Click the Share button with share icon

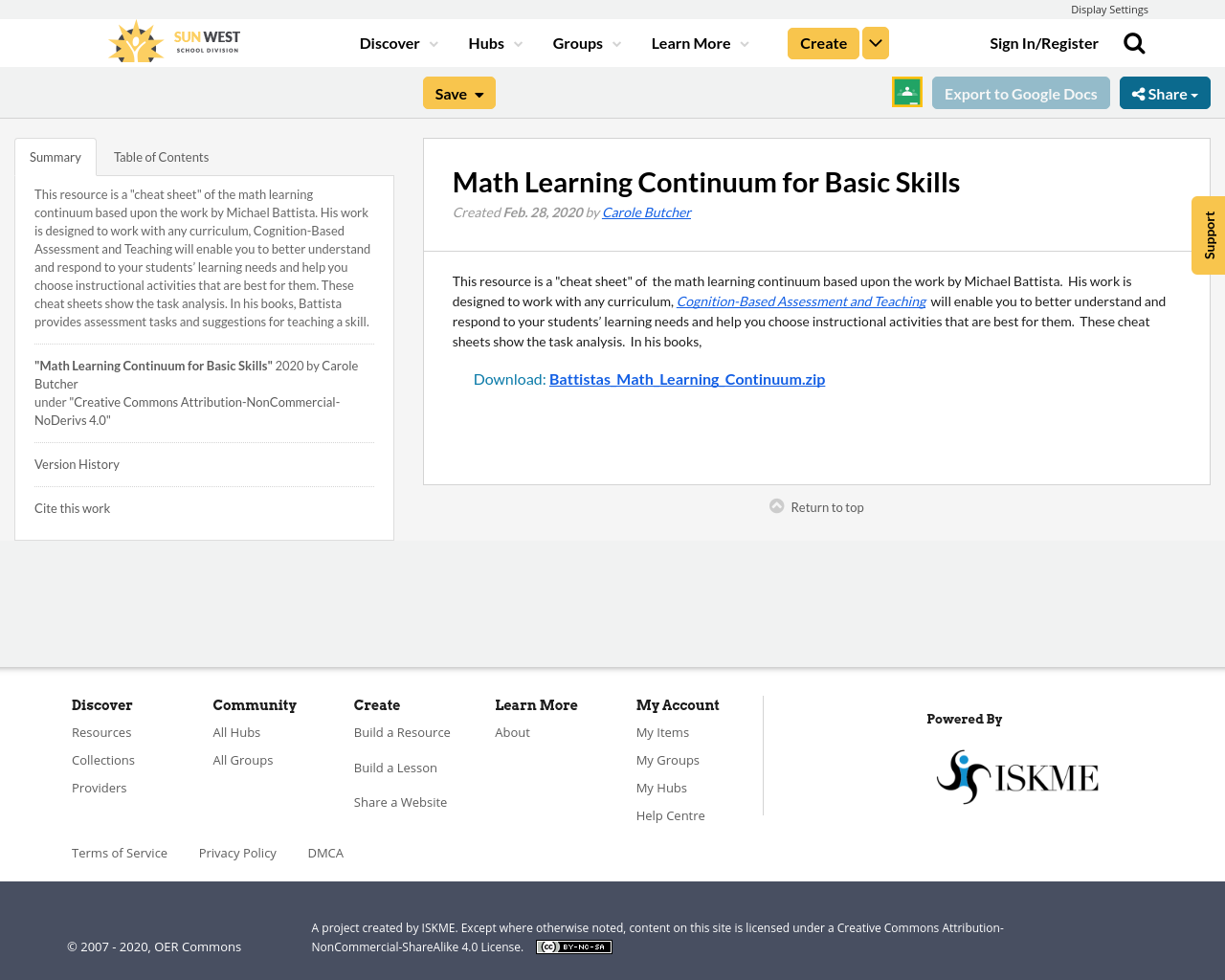[x=1164, y=92]
